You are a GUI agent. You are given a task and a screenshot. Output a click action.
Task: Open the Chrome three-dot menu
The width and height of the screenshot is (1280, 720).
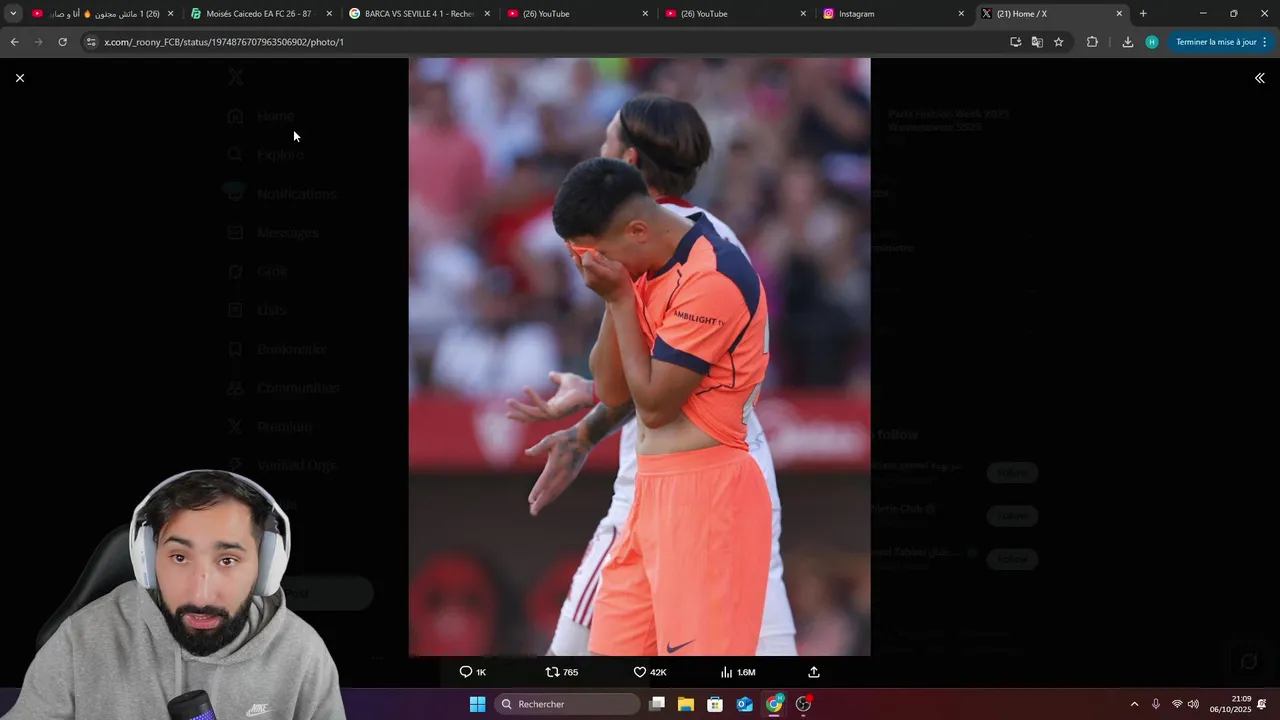click(x=1265, y=42)
